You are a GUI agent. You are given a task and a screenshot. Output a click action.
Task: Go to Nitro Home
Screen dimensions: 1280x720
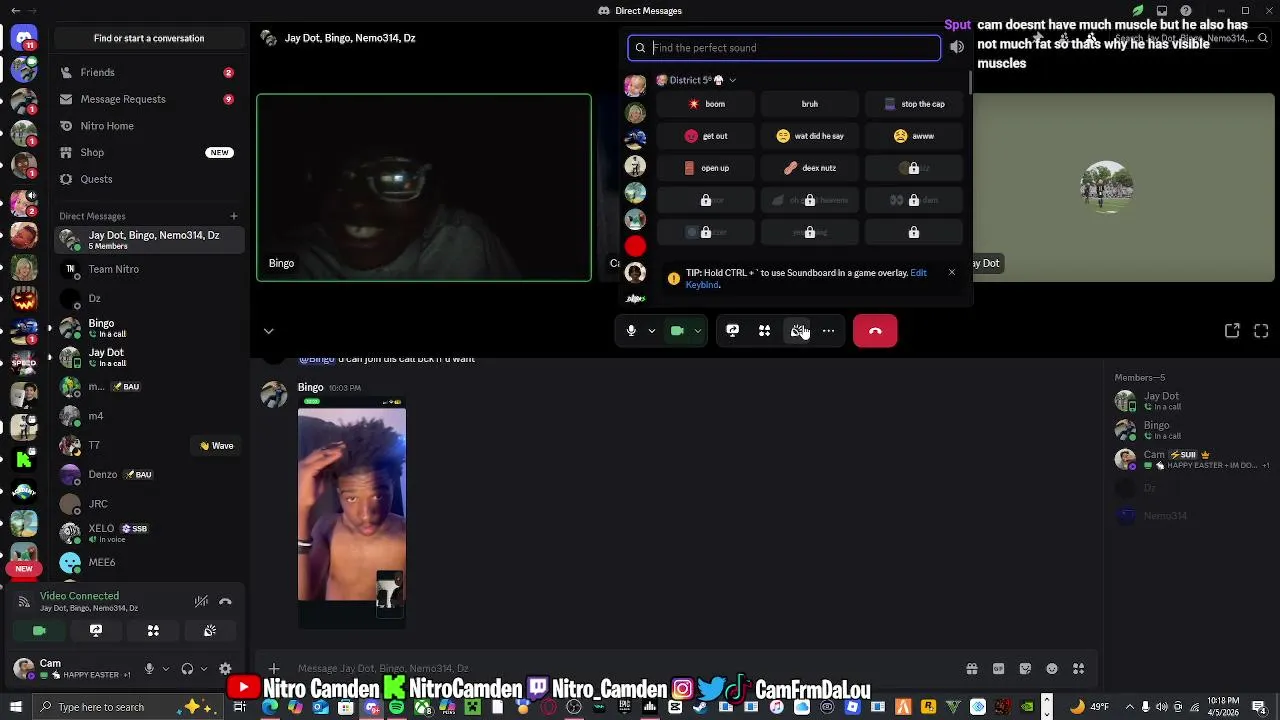pos(149,126)
